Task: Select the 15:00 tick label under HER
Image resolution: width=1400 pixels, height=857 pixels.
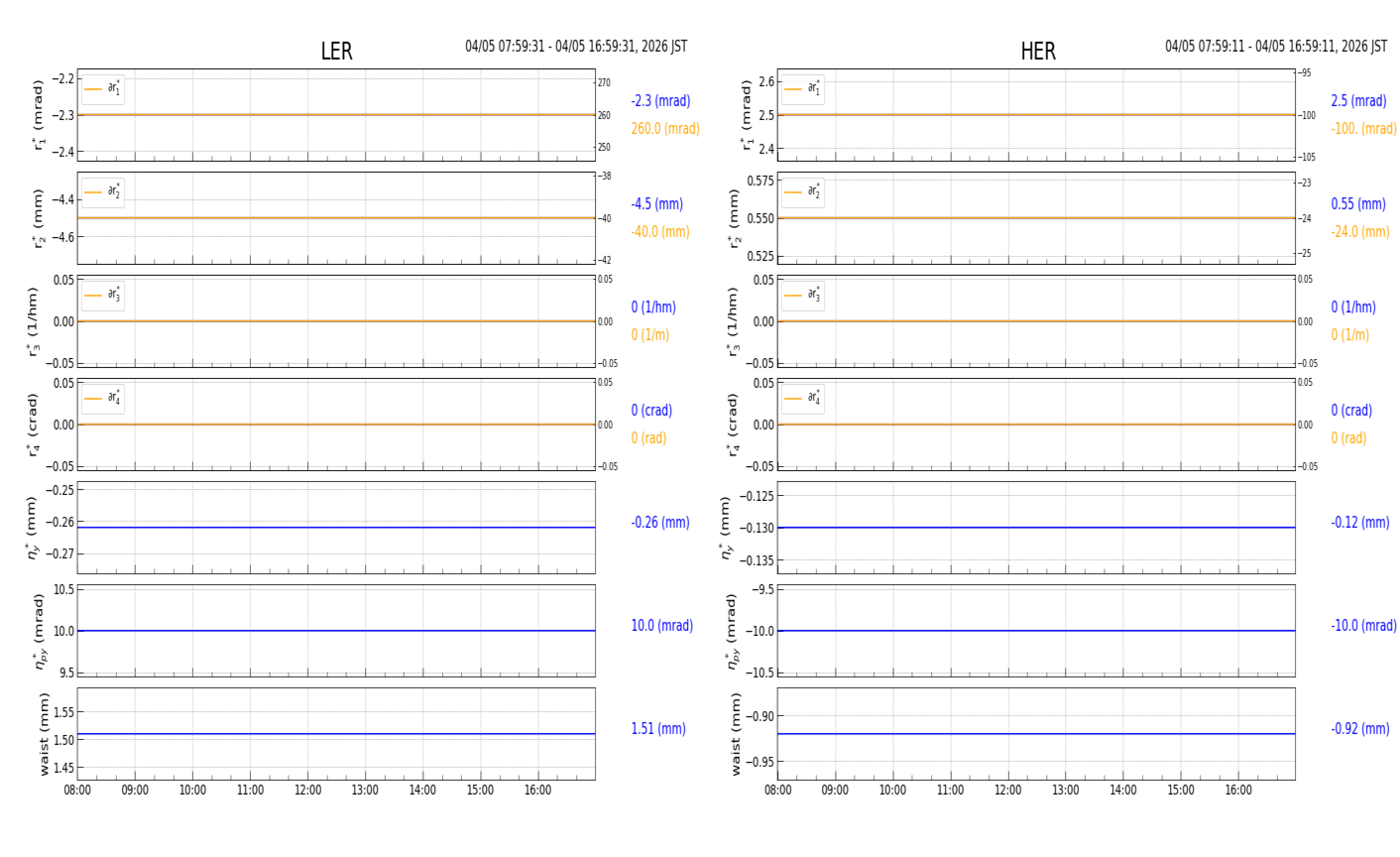Action: point(1180,791)
